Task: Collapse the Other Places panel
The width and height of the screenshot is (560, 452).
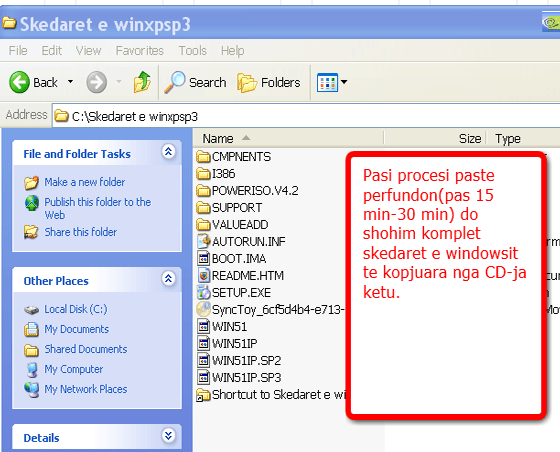Action: click(x=168, y=278)
